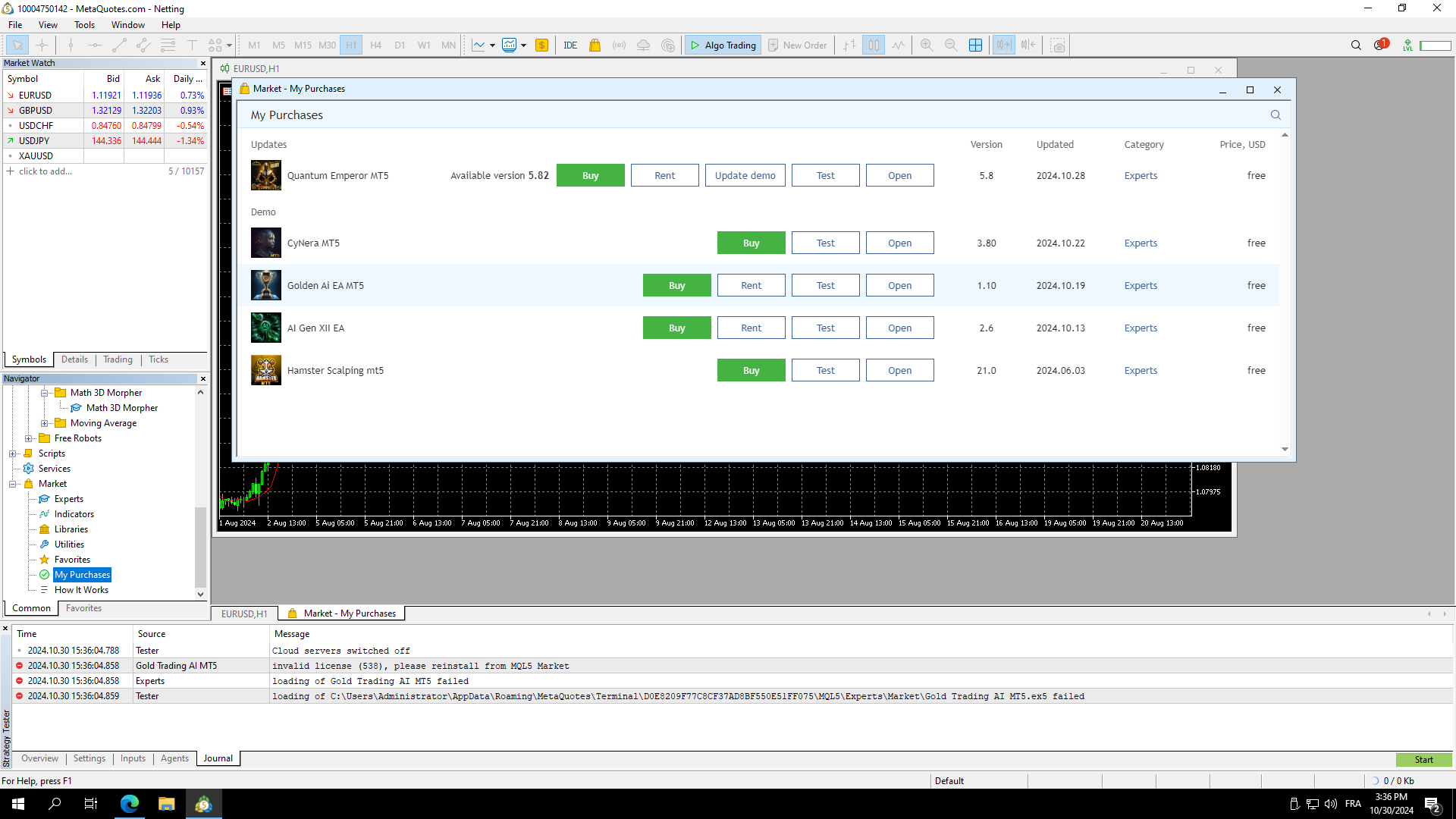The width and height of the screenshot is (1456, 819).
Task: Select H4 timeframe button
Action: coord(375,45)
